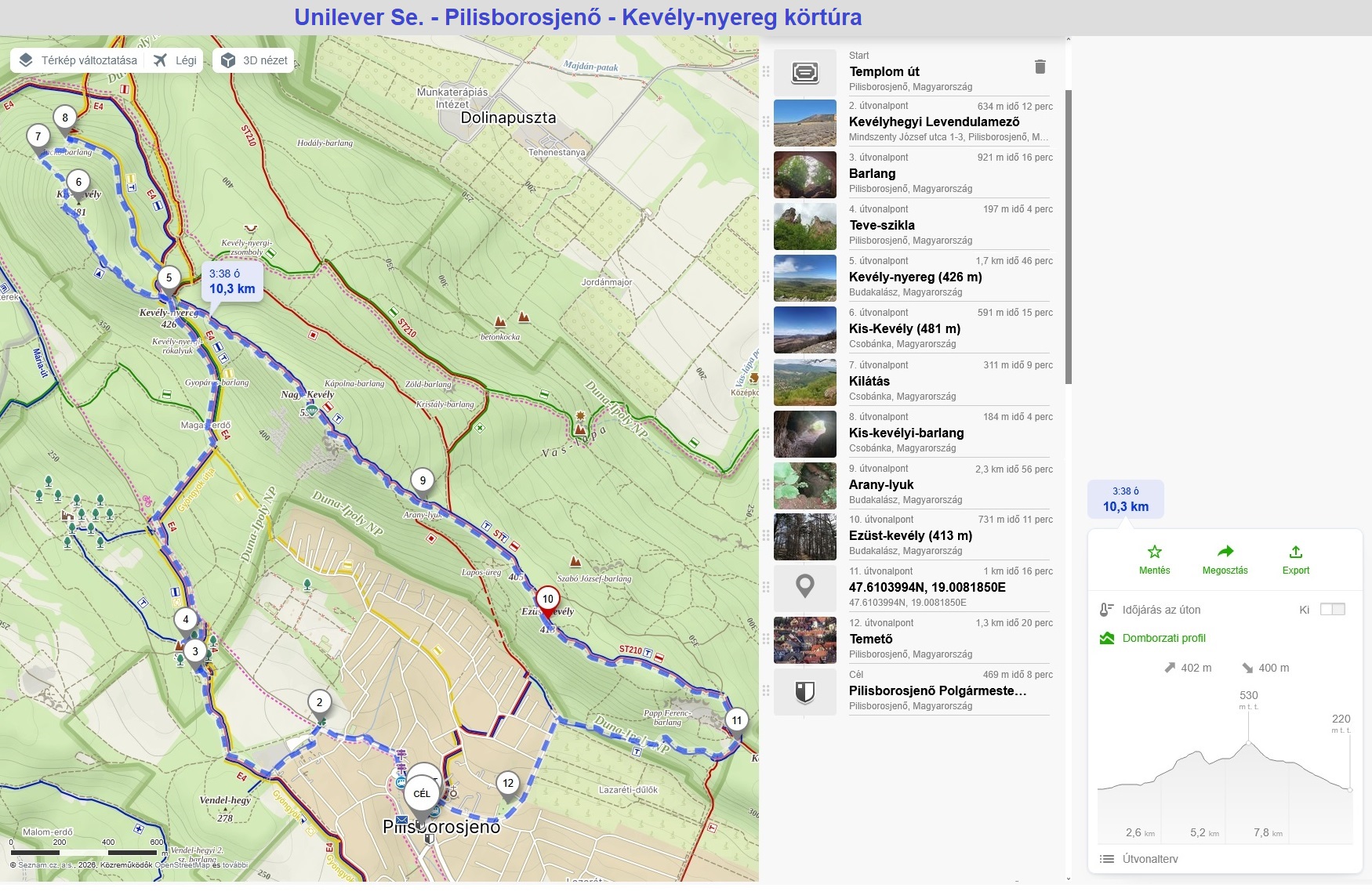Delete the Templom út start point

click(1040, 67)
